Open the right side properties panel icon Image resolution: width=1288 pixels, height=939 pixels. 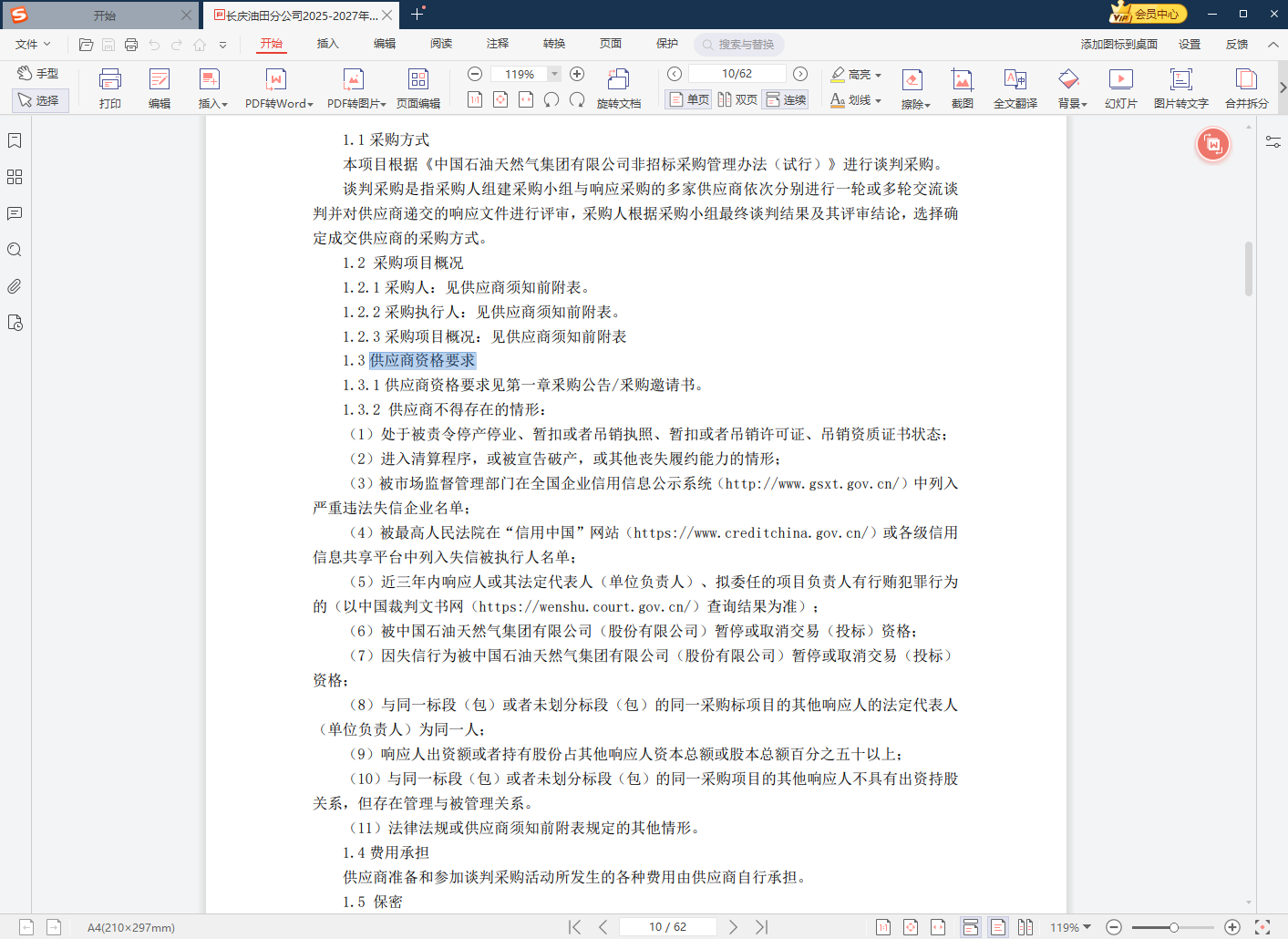pos(1273,141)
